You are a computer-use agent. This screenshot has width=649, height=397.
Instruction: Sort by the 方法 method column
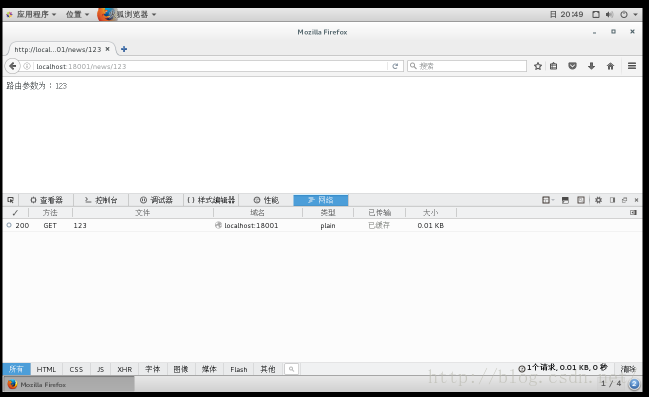coord(50,212)
